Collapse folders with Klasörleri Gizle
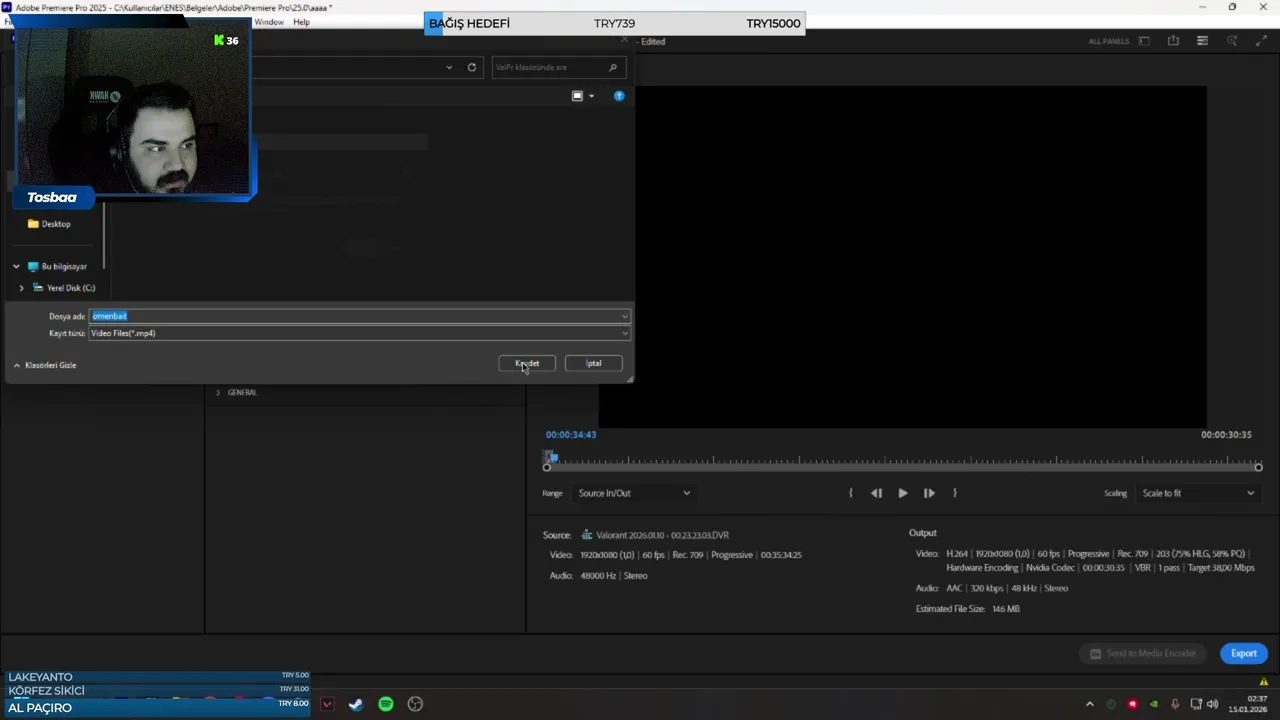This screenshot has width=1280, height=720. coord(45,365)
